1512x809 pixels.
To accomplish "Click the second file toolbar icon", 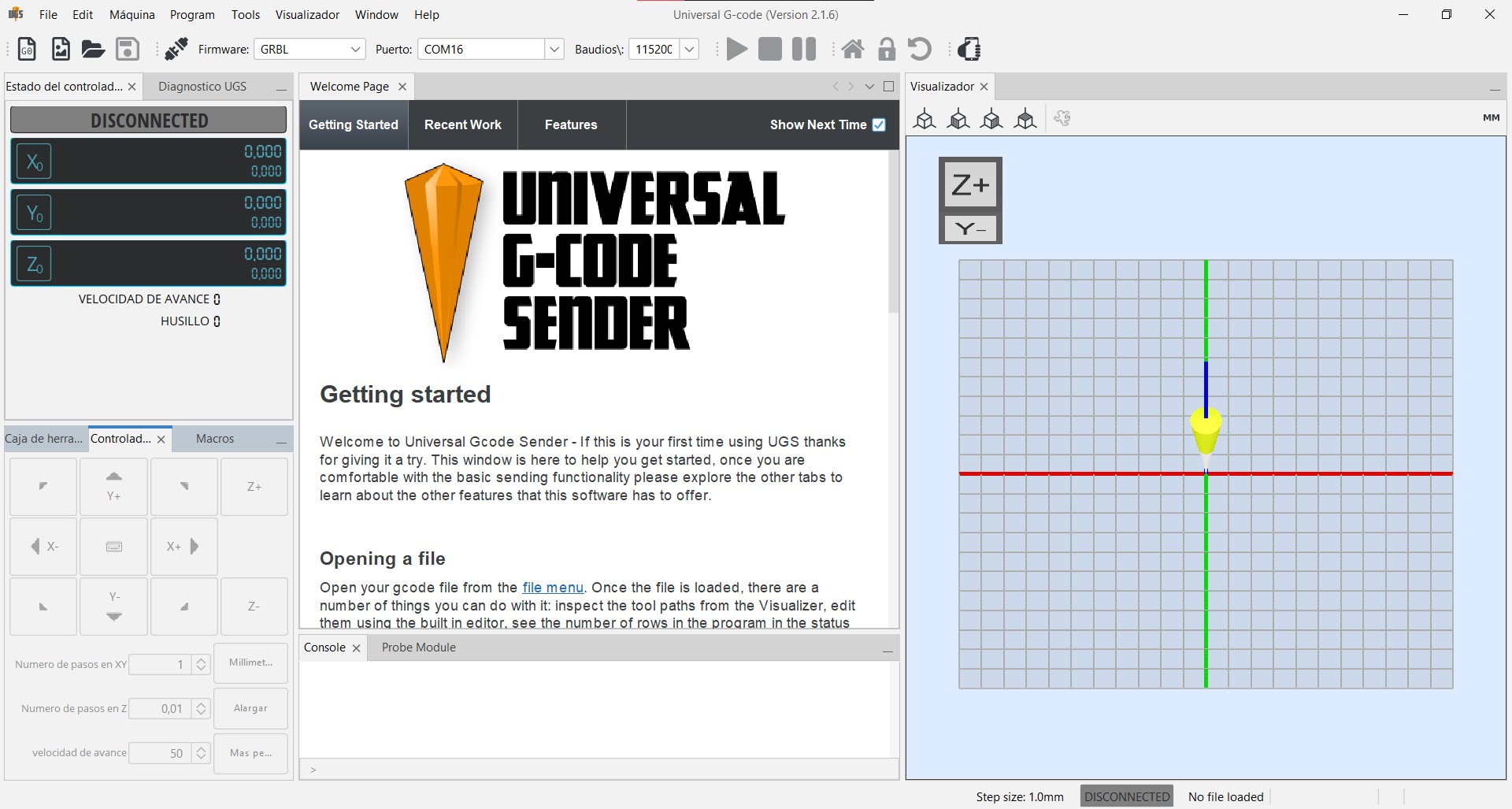I will pyautogui.click(x=61, y=49).
